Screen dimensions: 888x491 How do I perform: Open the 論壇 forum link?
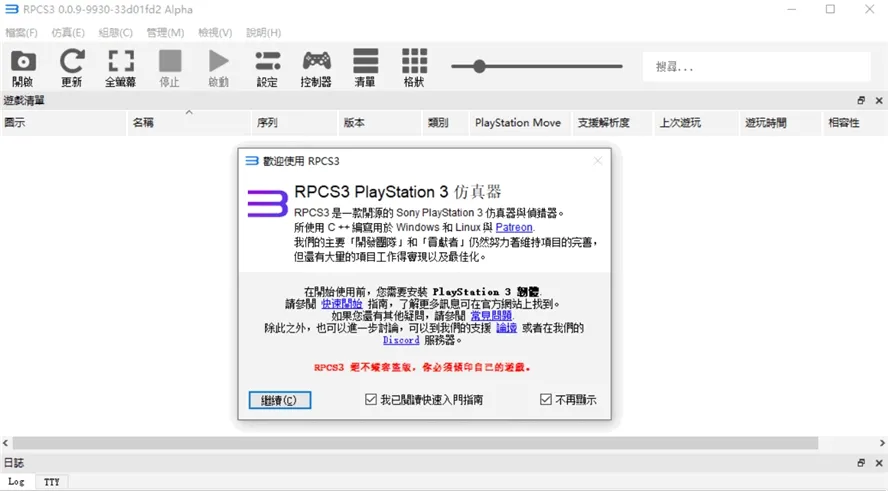pos(506,328)
